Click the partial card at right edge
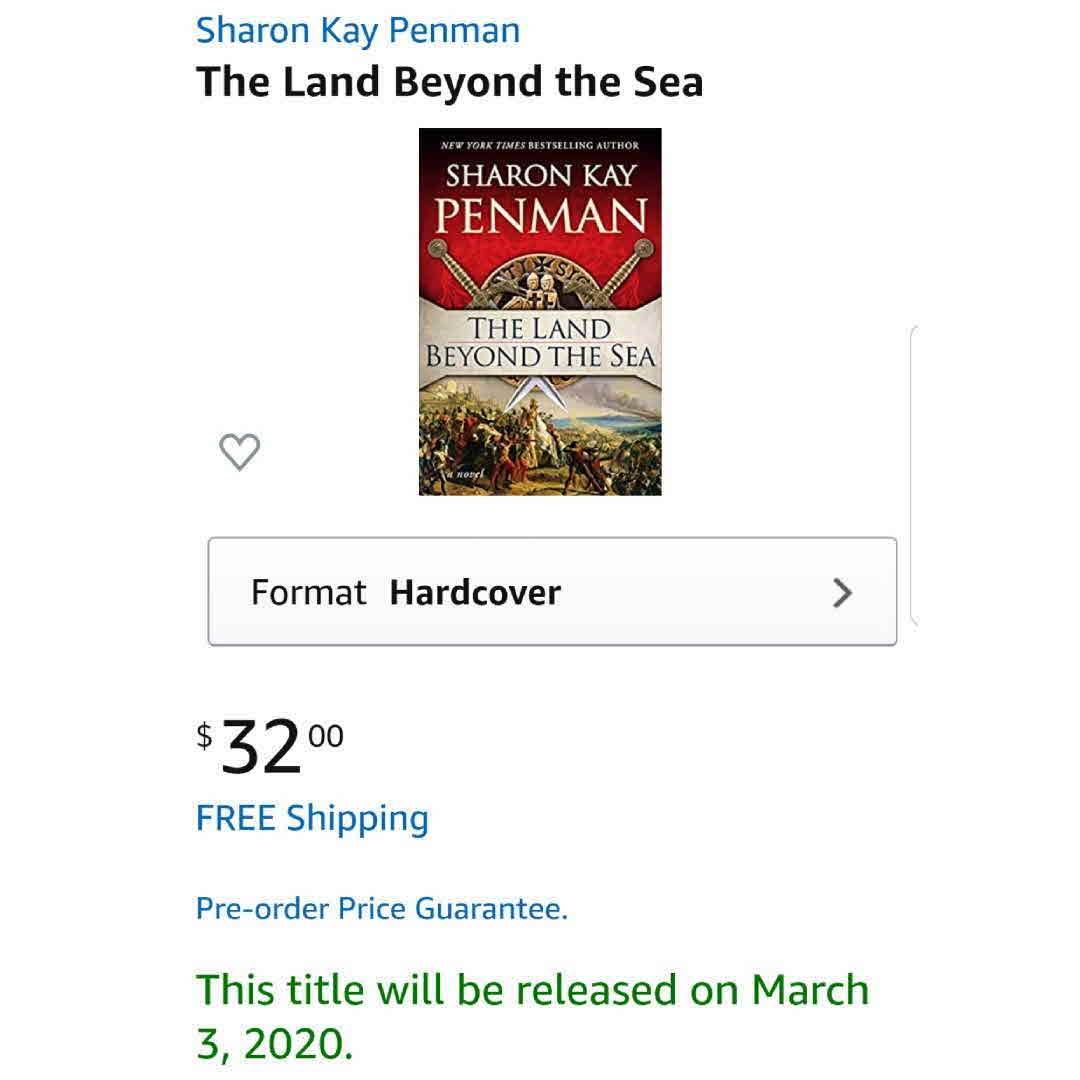Viewport: 1080px width, 1080px height. coord(912,475)
